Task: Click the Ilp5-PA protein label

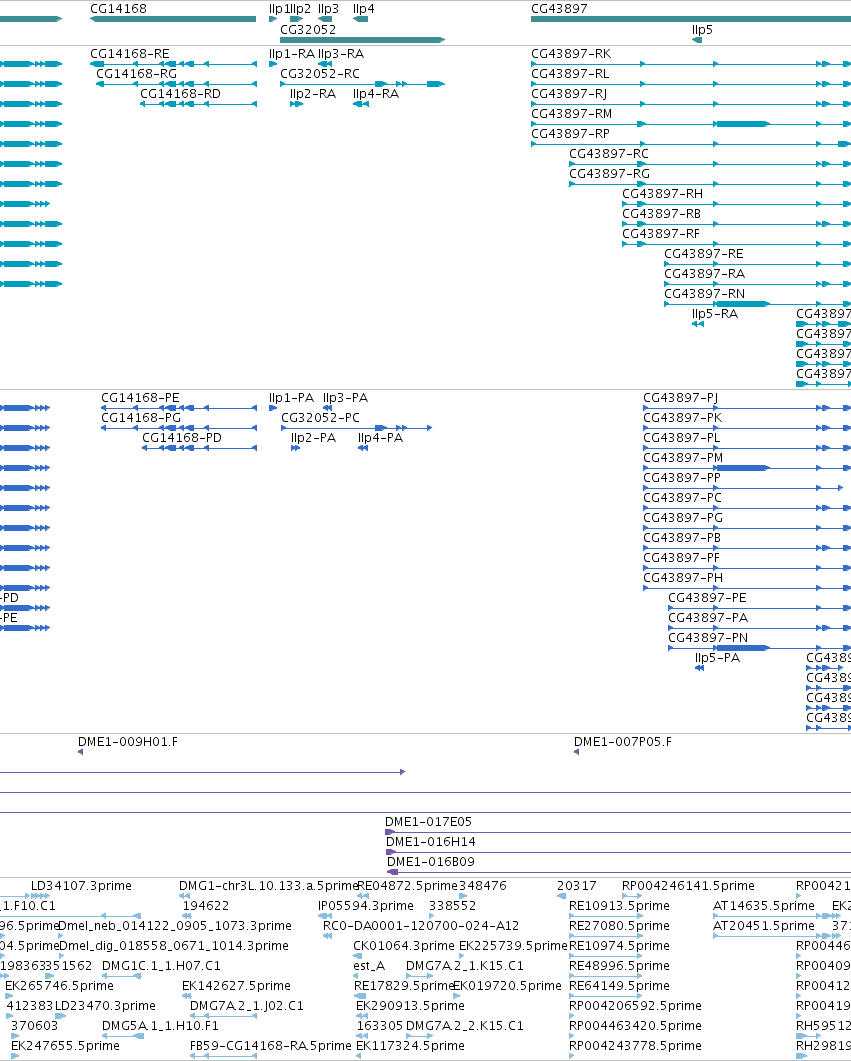Action: 717,658
